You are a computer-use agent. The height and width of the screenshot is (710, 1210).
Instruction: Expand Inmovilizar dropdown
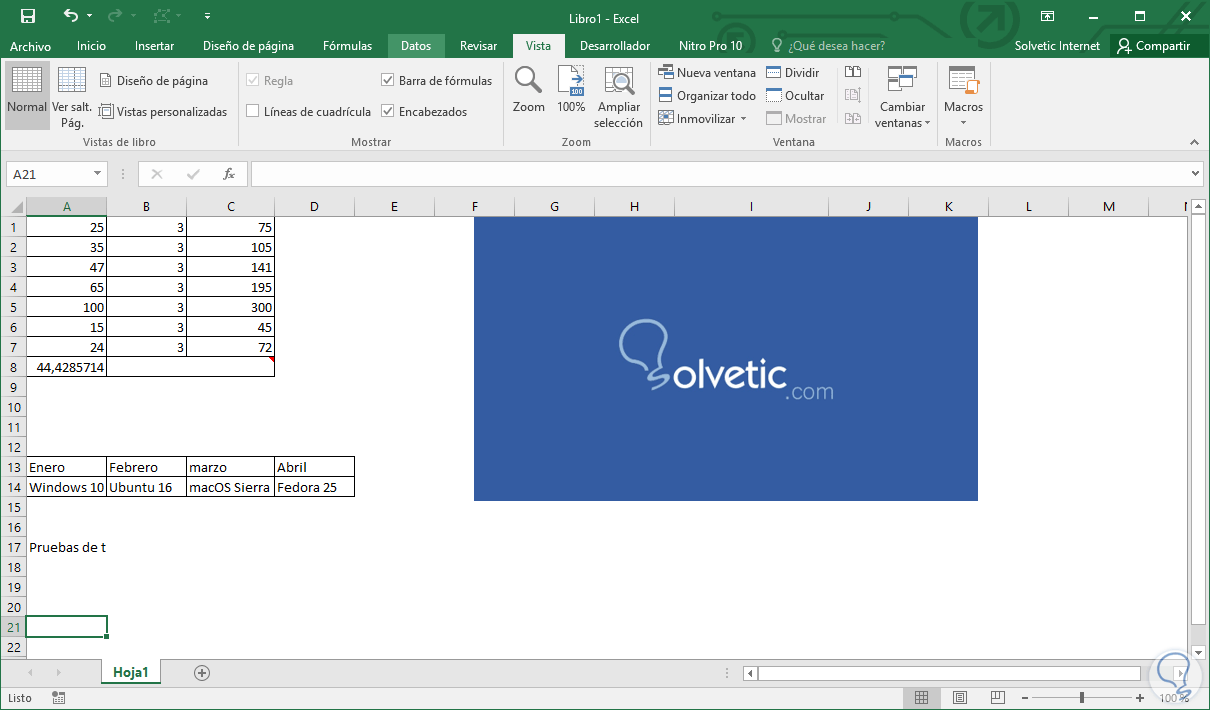coord(743,119)
